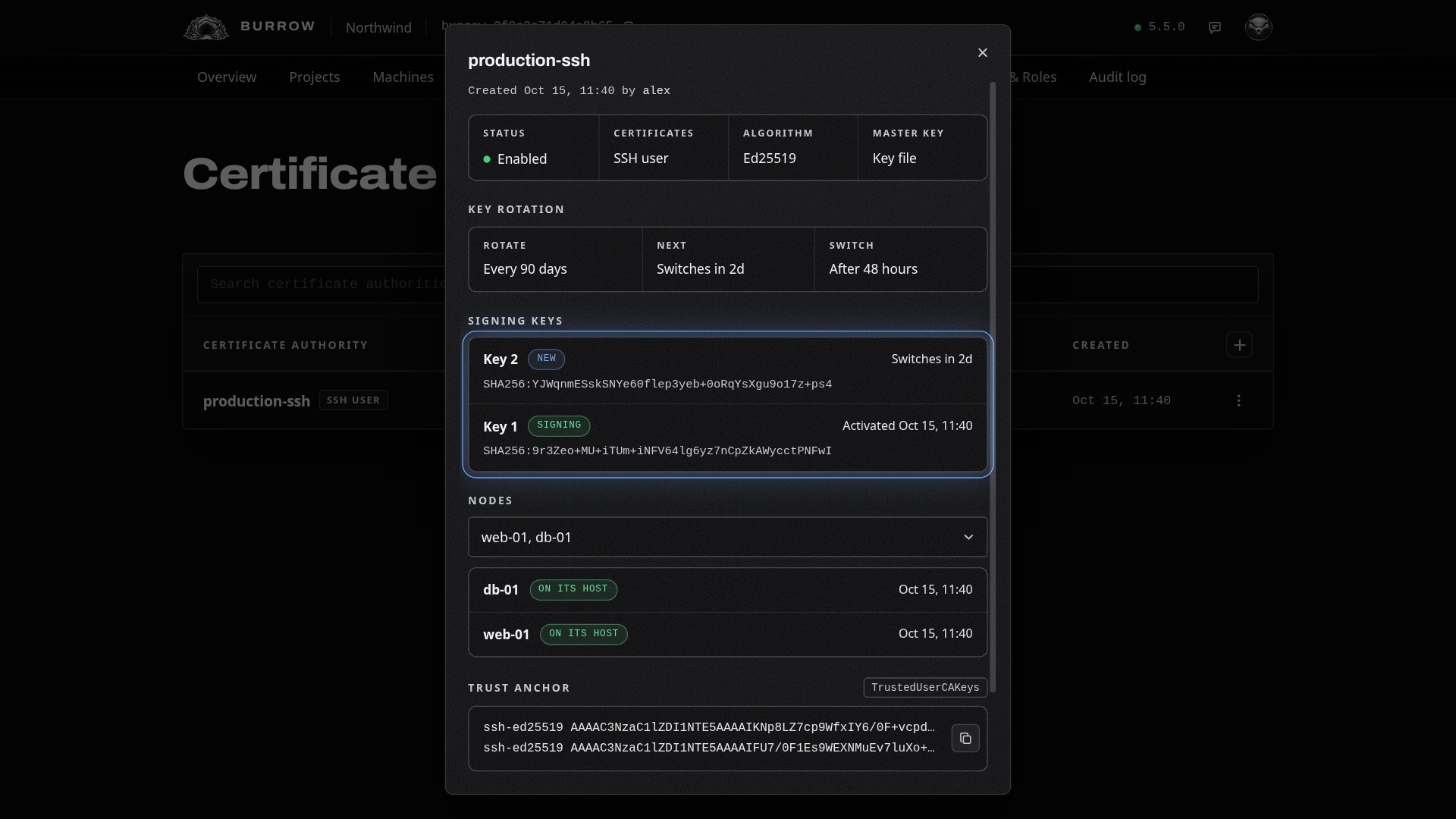Image resolution: width=1456 pixels, height=819 pixels.
Task: Select the Key 2 NEW signing key
Action: coord(728,371)
